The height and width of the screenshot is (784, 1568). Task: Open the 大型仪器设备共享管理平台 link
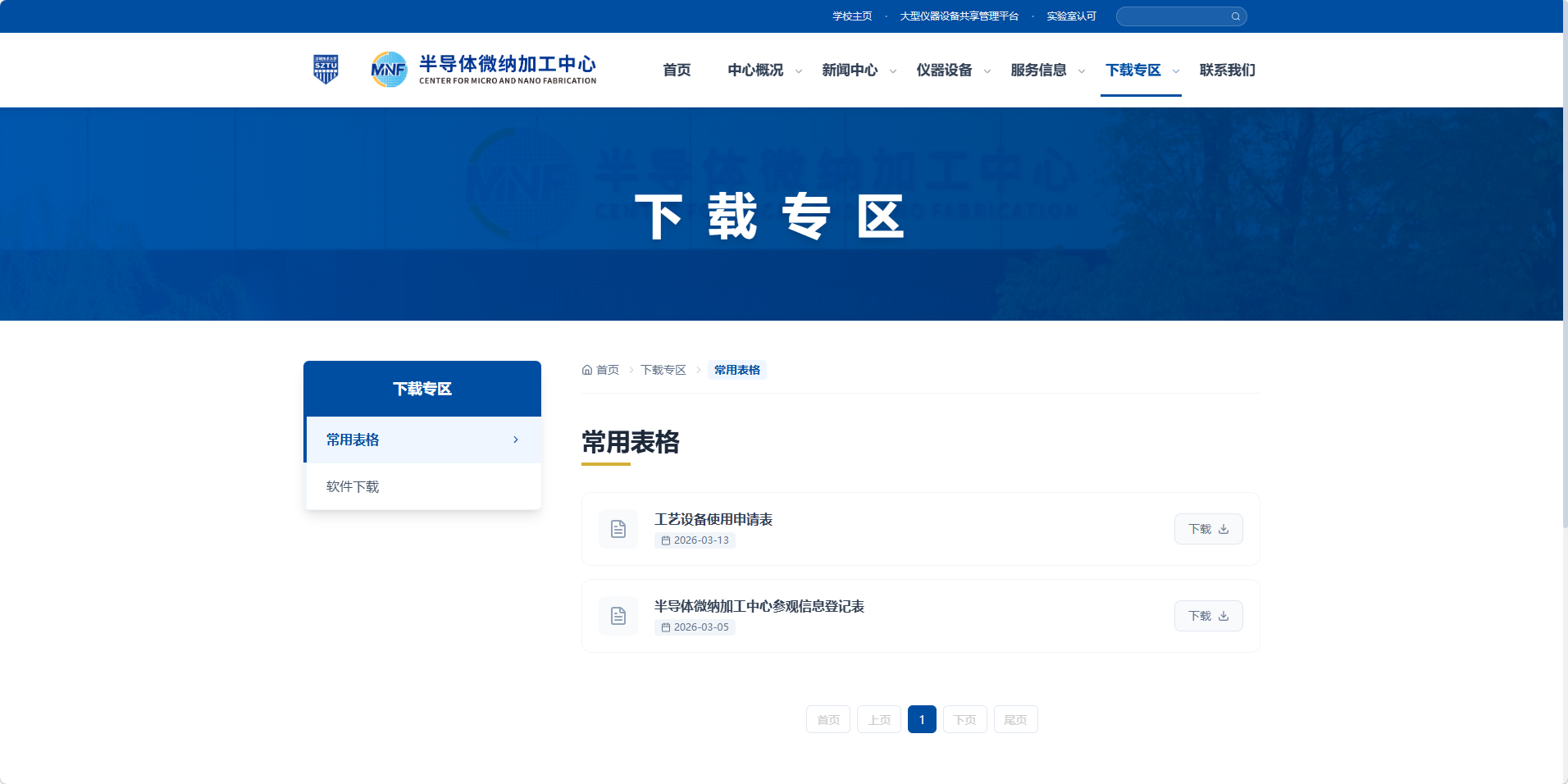point(959,16)
